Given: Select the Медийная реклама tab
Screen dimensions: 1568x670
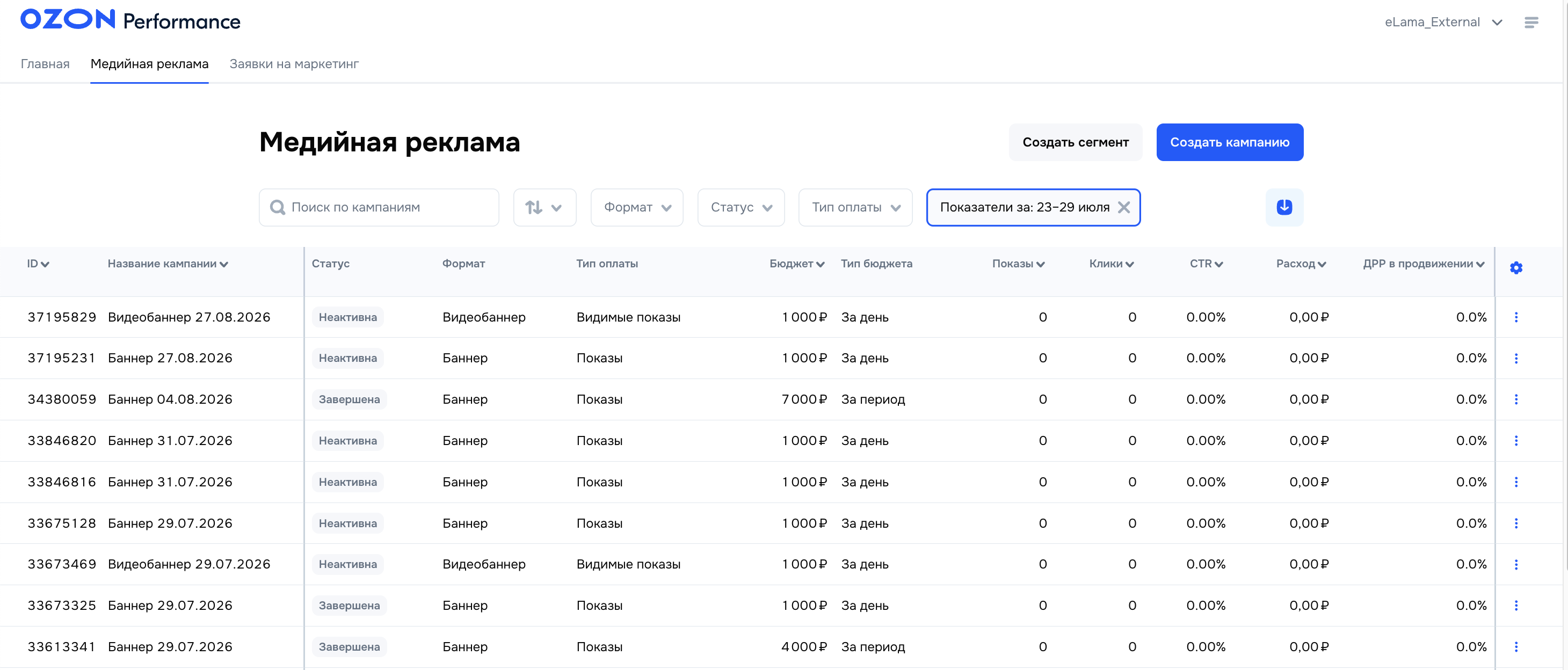Looking at the screenshot, I should [x=150, y=64].
